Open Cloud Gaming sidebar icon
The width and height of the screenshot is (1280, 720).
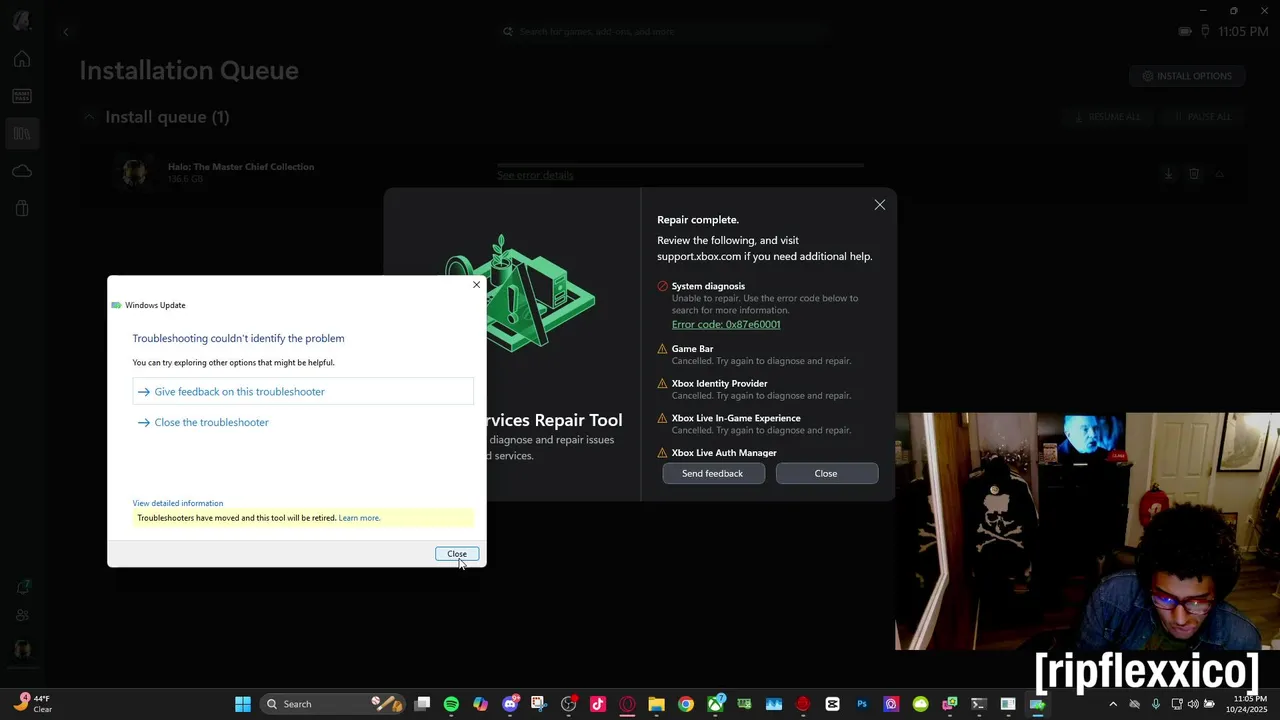point(22,171)
